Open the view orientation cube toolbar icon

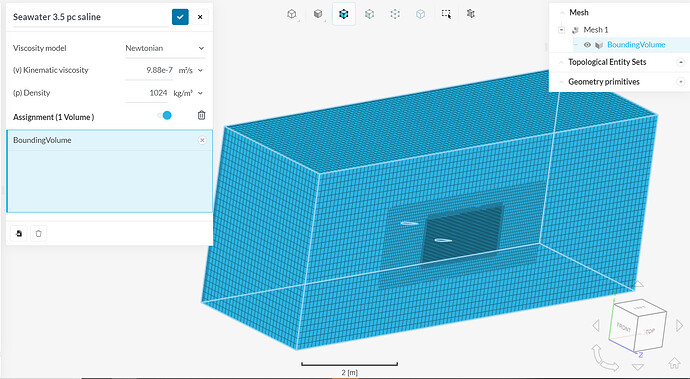pyautogui.click(x=292, y=14)
